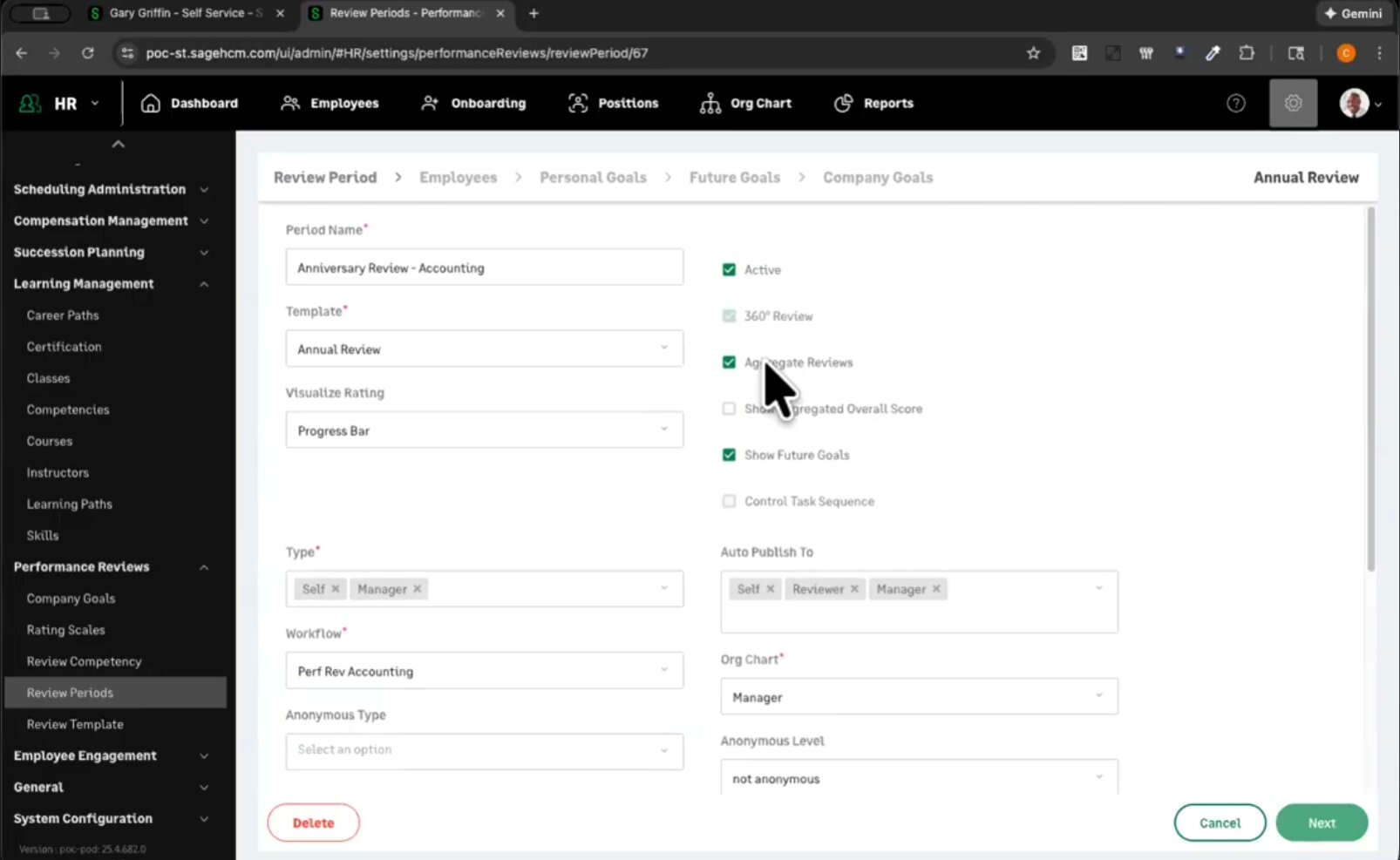Click the Org Chart hierarchy icon
Image resolution: width=1400 pixels, height=860 pixels.
(x=710, y=104)
